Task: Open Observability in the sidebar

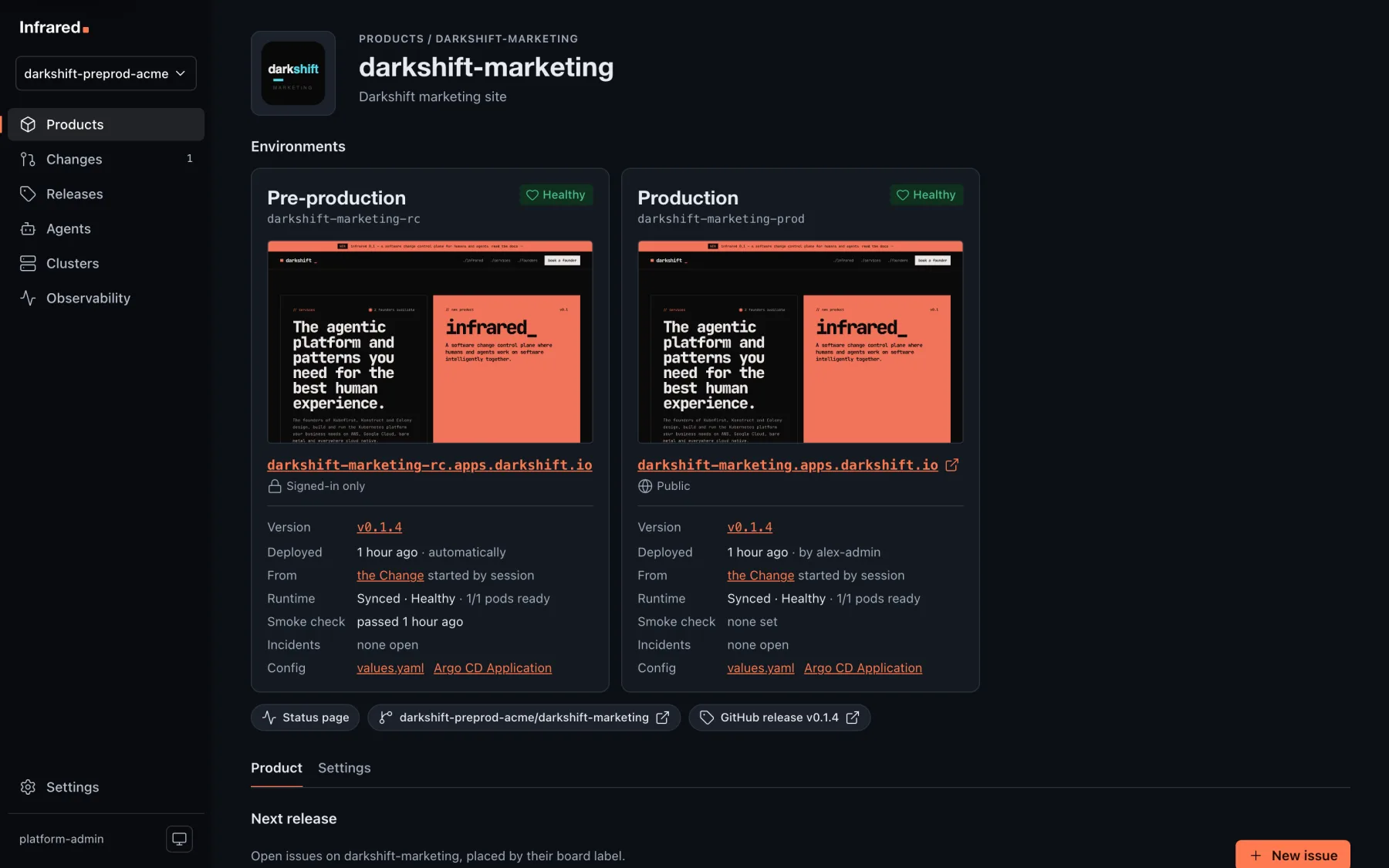Action: 106,298
